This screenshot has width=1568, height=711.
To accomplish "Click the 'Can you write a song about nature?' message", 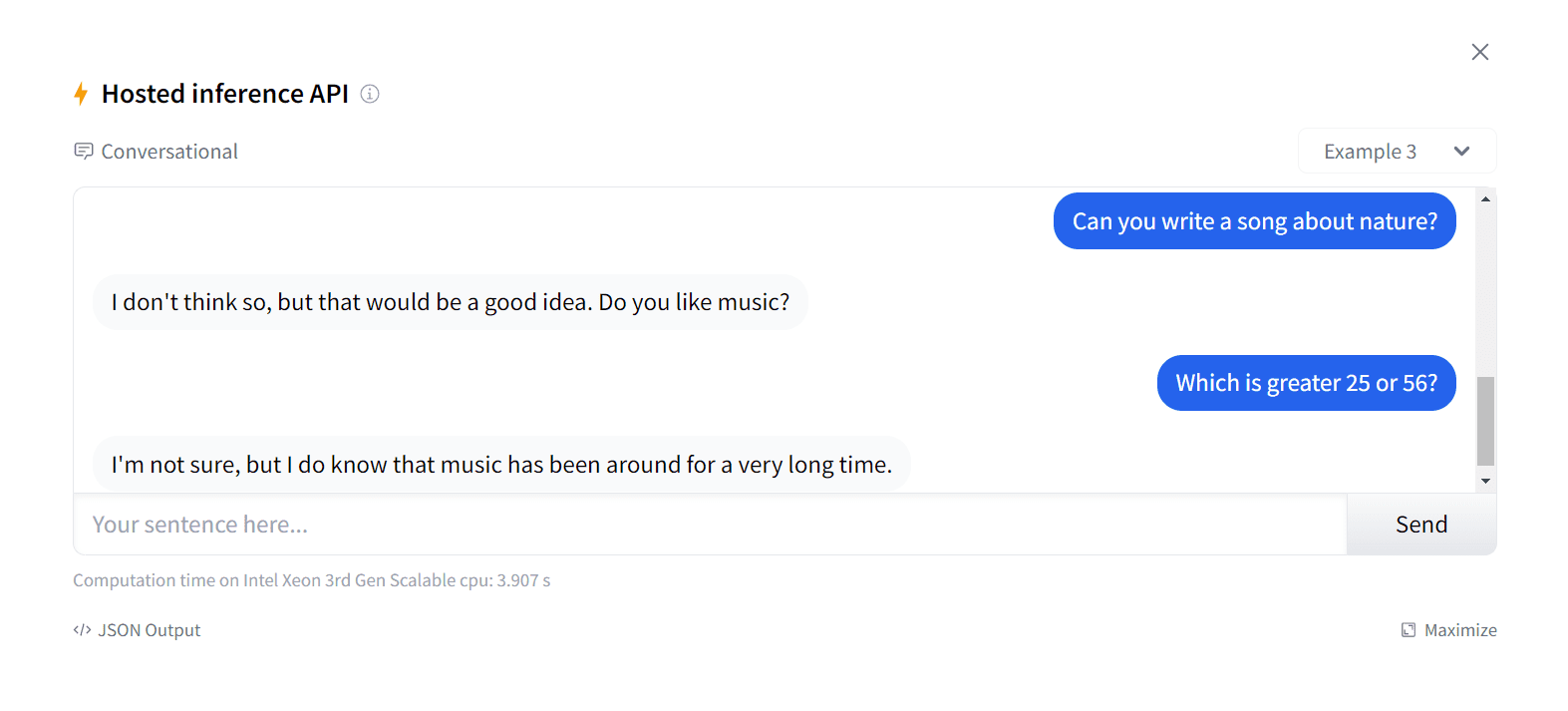I will pyautogui.click(x=1254, y=221).
